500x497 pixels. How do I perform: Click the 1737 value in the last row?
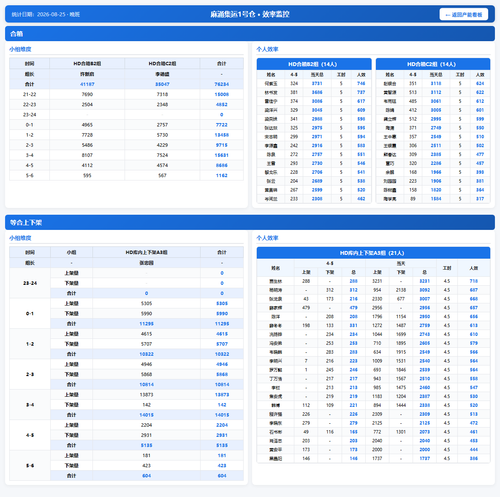377,458
